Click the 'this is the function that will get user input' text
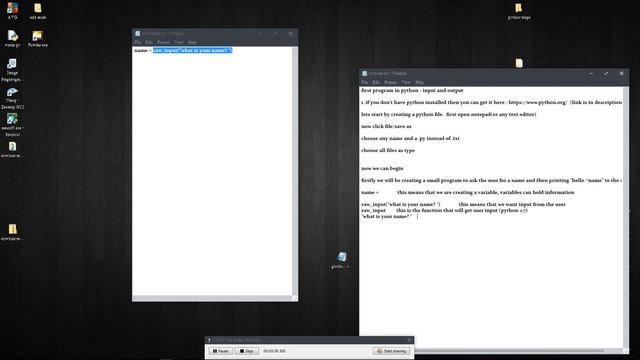The height and width of the screenshot is (360, 640). [462, 211]
